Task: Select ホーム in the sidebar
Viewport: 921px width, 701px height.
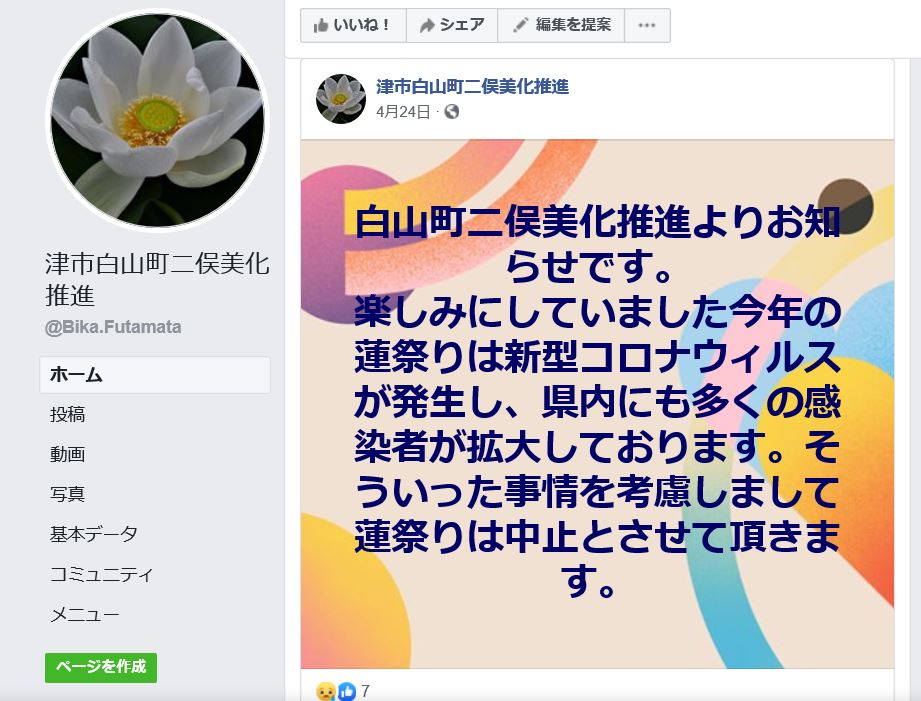Action: click(155, 375)
